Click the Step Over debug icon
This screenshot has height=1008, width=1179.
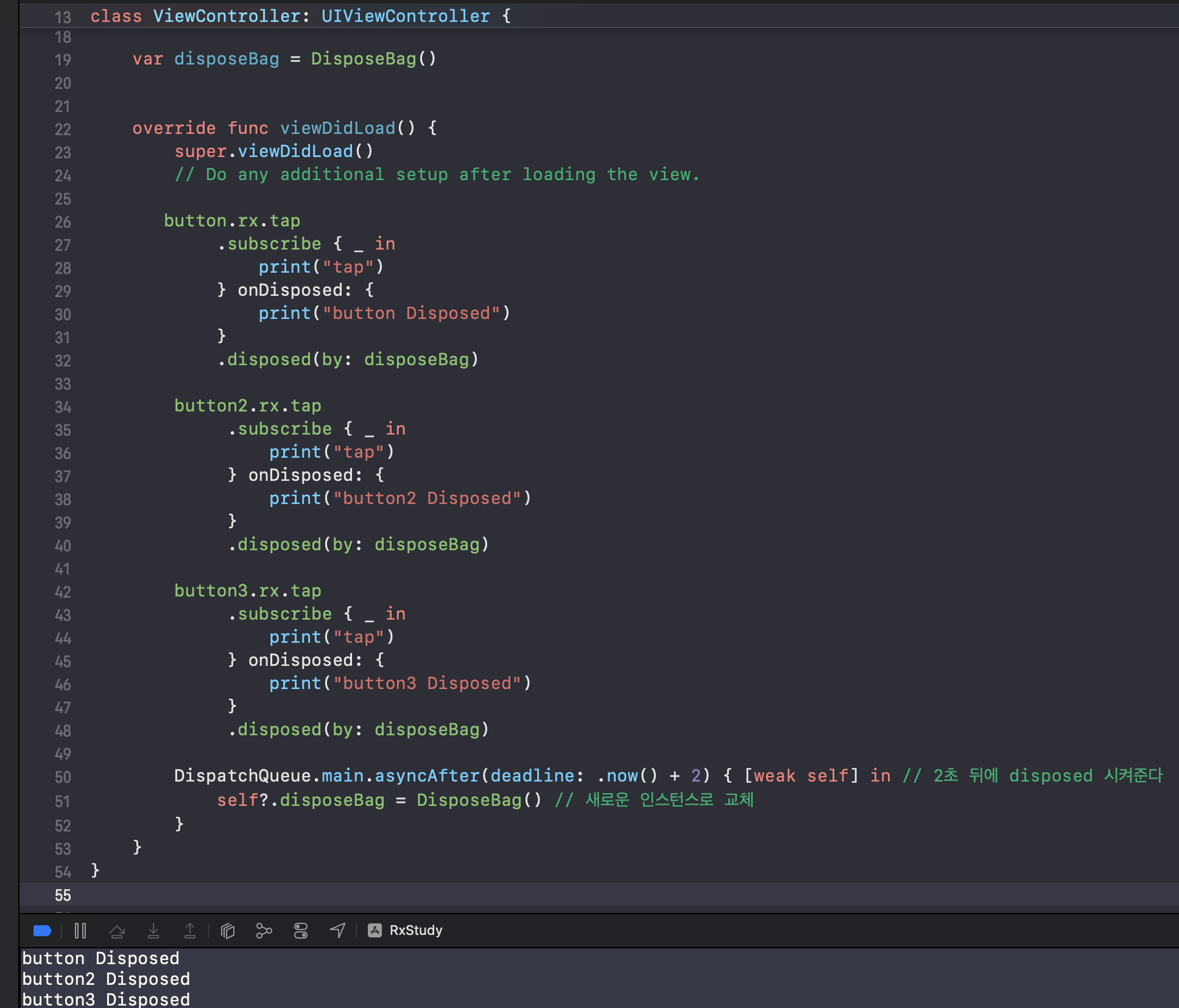[117, 930]
